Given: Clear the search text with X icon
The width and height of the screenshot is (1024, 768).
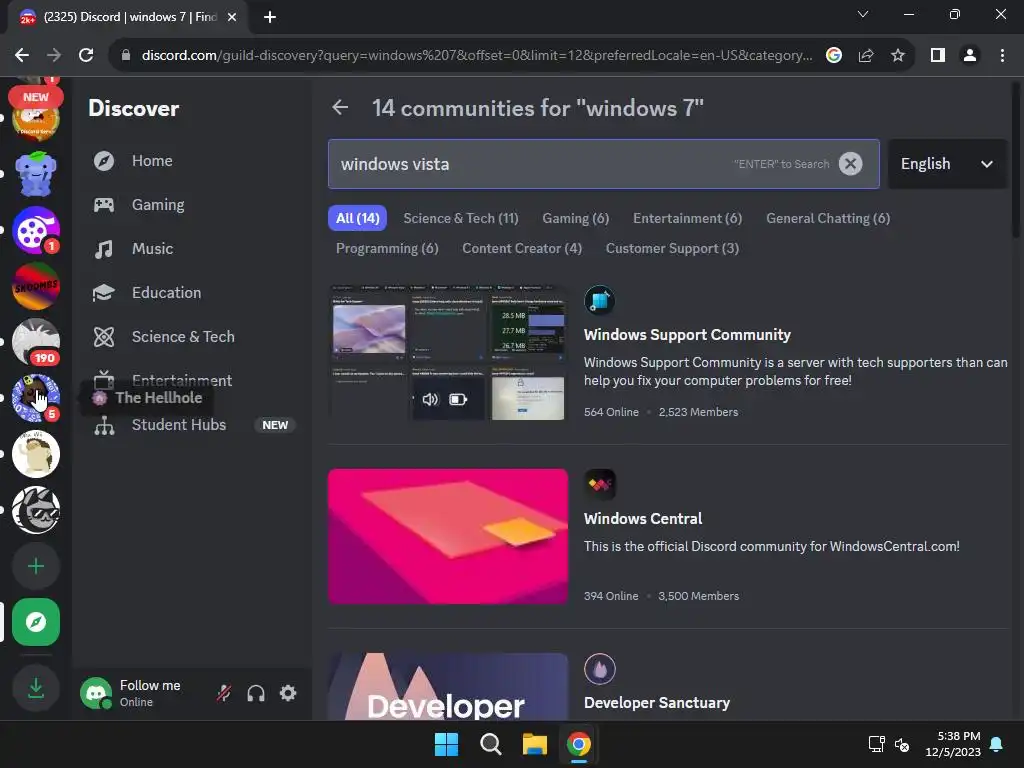Looking at the screenshot, I should point(850,164).
